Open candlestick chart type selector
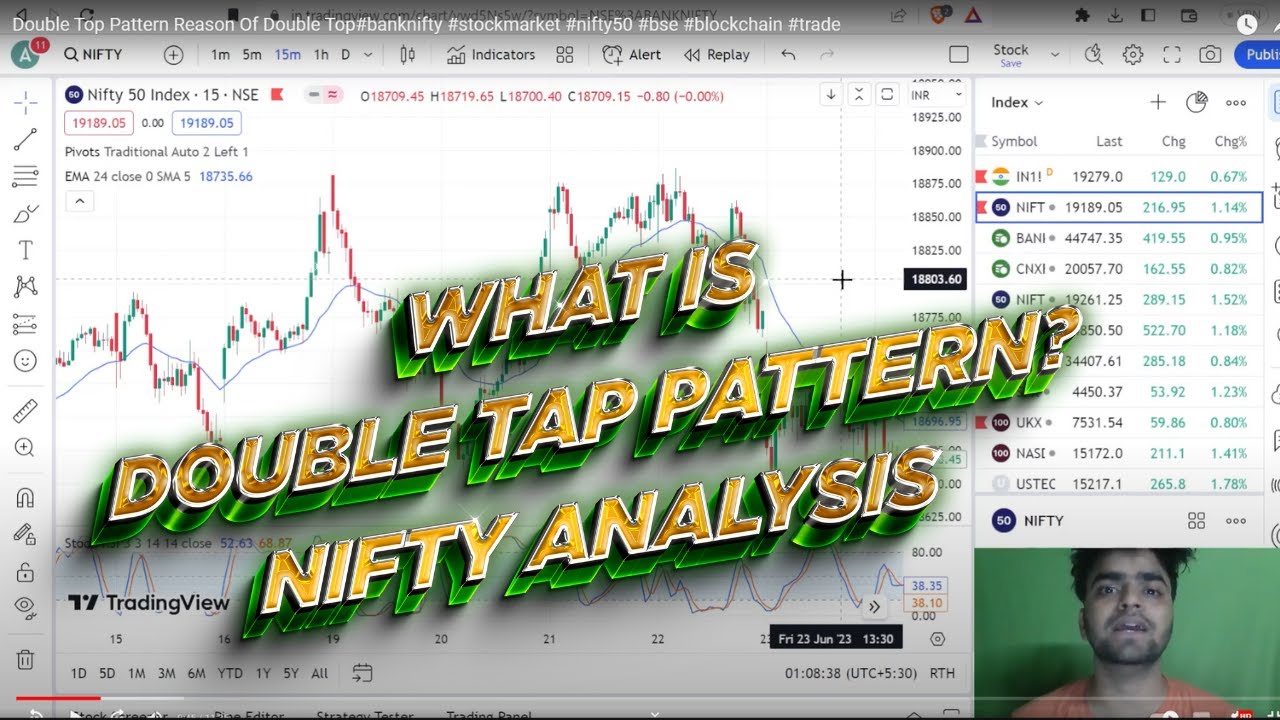The width and height of the screenshot is (1280, 720). tap(407, 55)
